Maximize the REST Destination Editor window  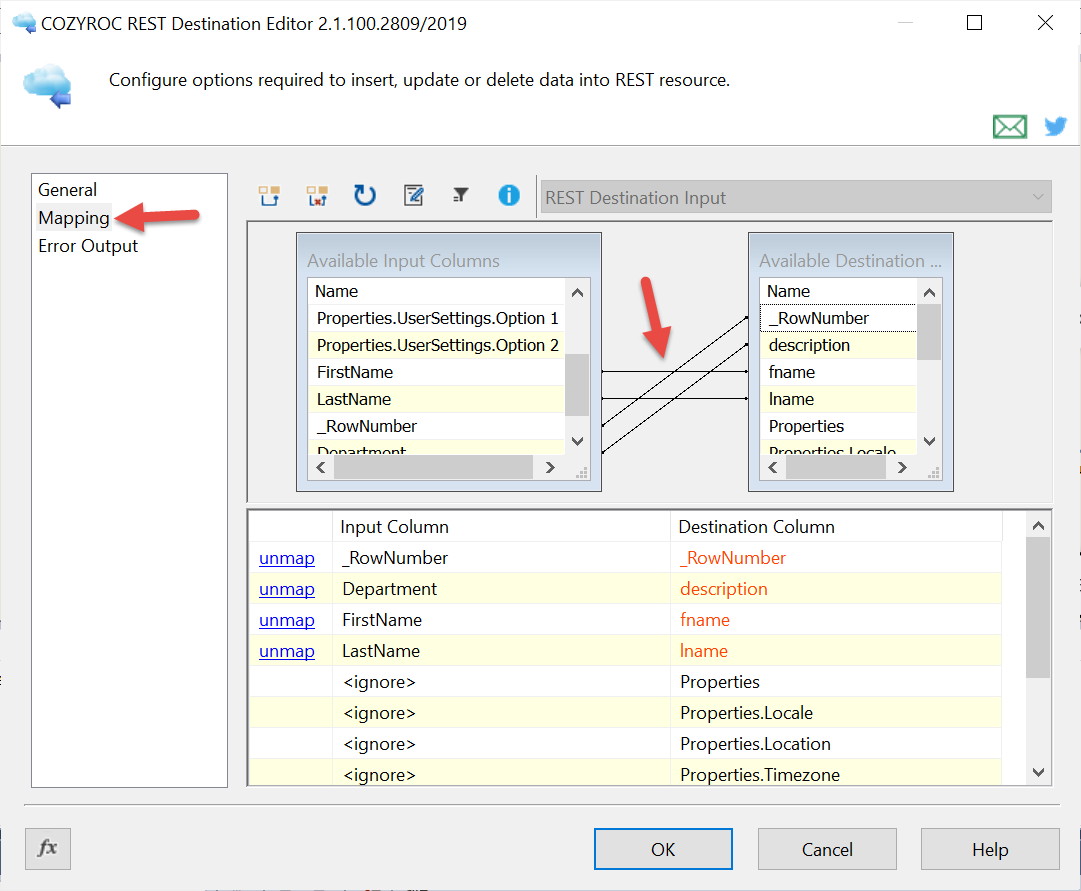(x=974, y=23)
